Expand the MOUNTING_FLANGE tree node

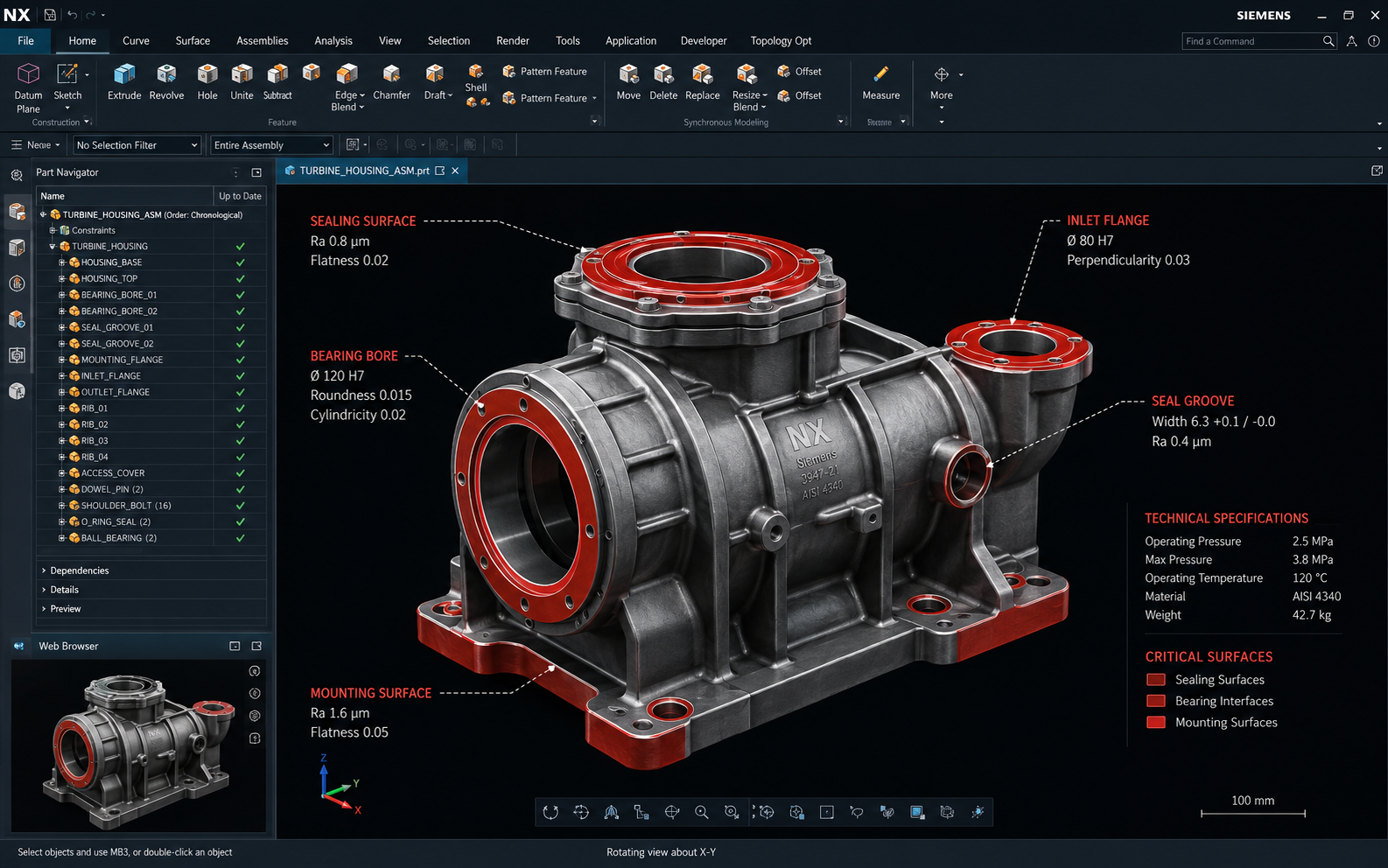click(62, 360)
